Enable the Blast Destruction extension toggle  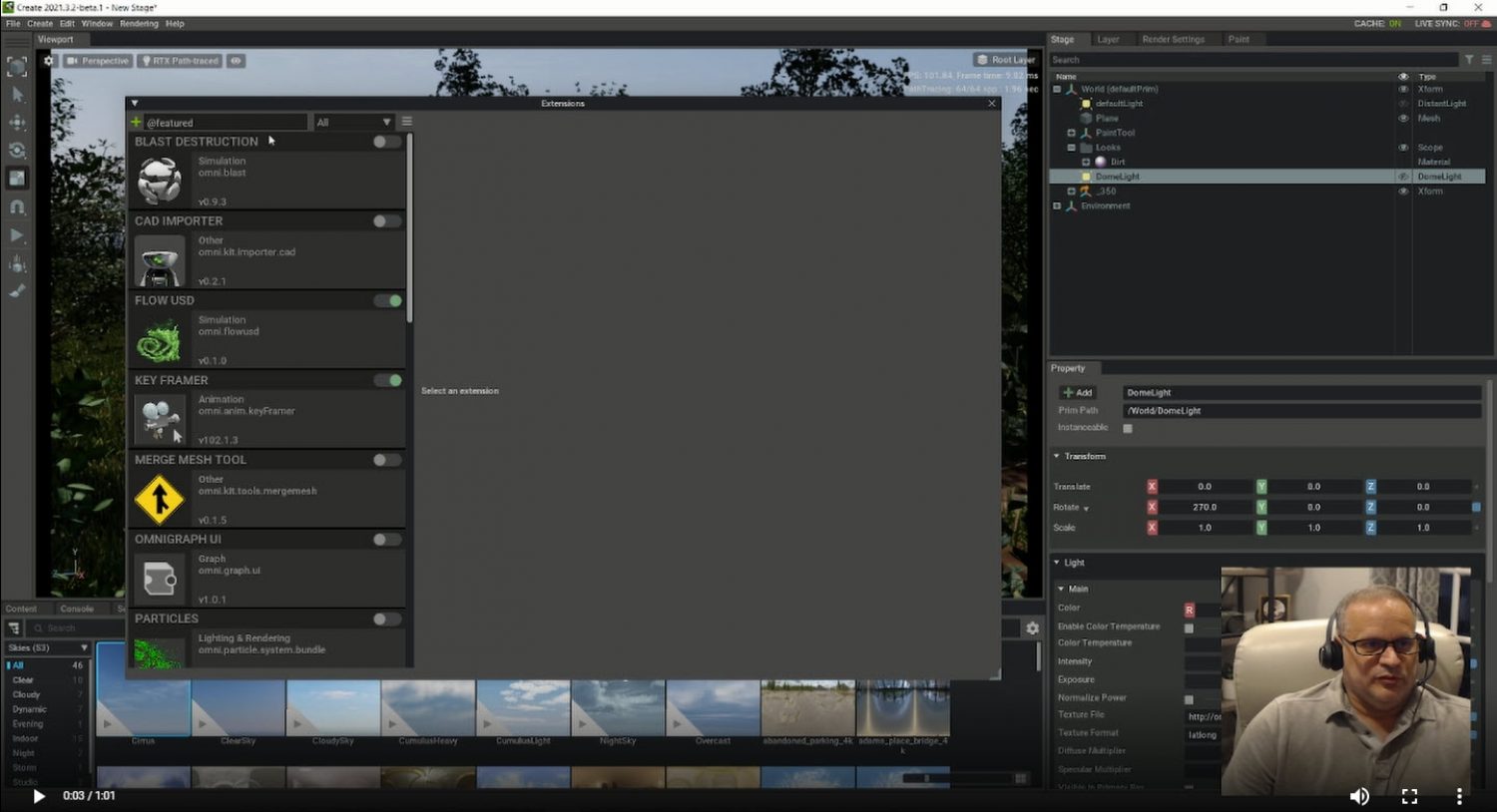coord(386,142)
